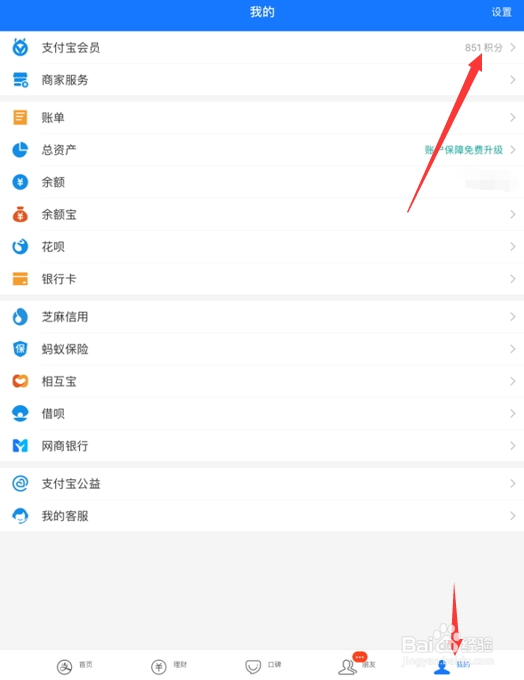The height and width of the screenshot is (680, 524).
Task: Tap the 相互宝 heart icon
Action: pos(20,381)
